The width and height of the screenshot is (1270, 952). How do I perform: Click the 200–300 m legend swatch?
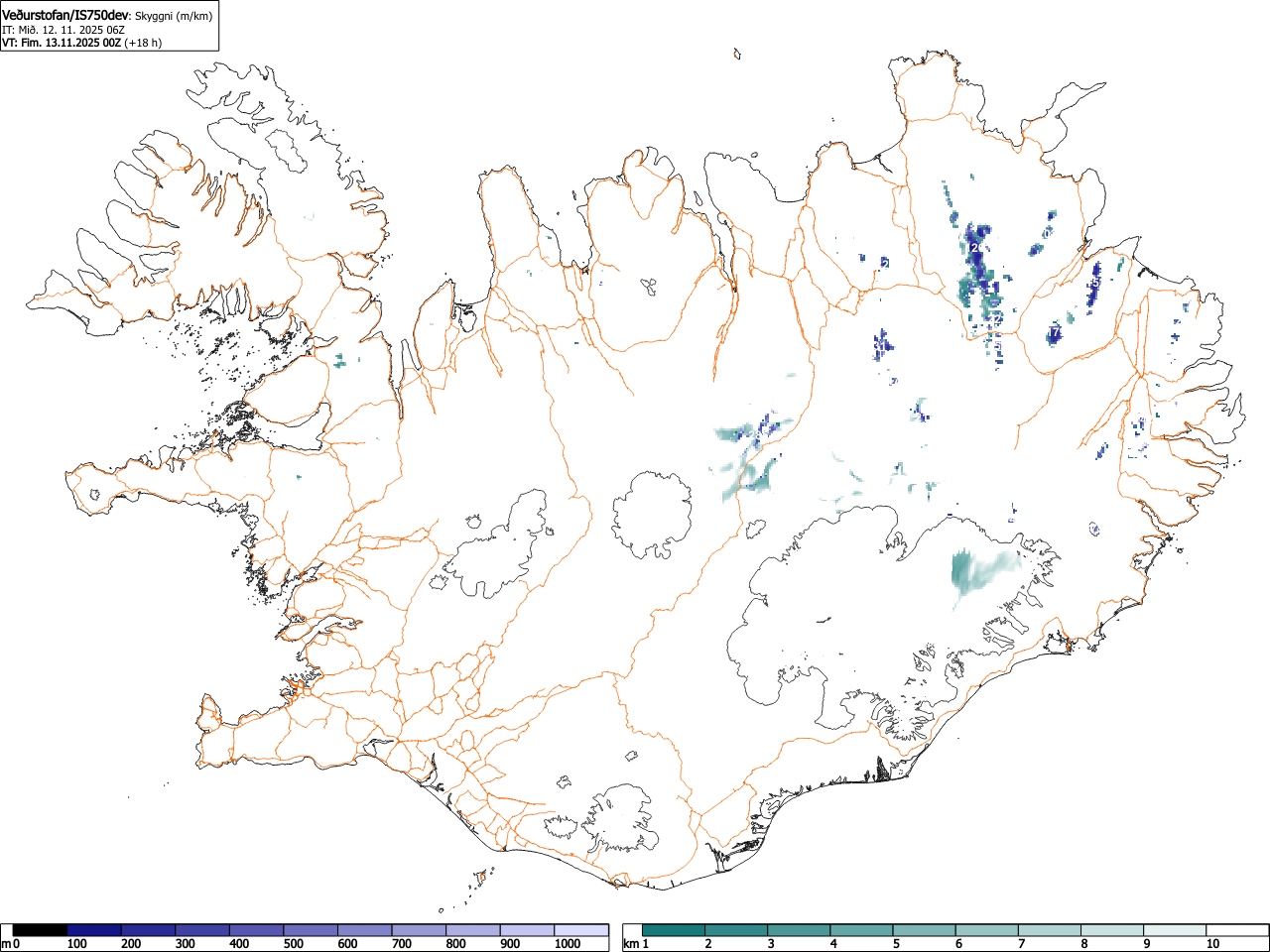pyautogui.click(x=148, y=930)
